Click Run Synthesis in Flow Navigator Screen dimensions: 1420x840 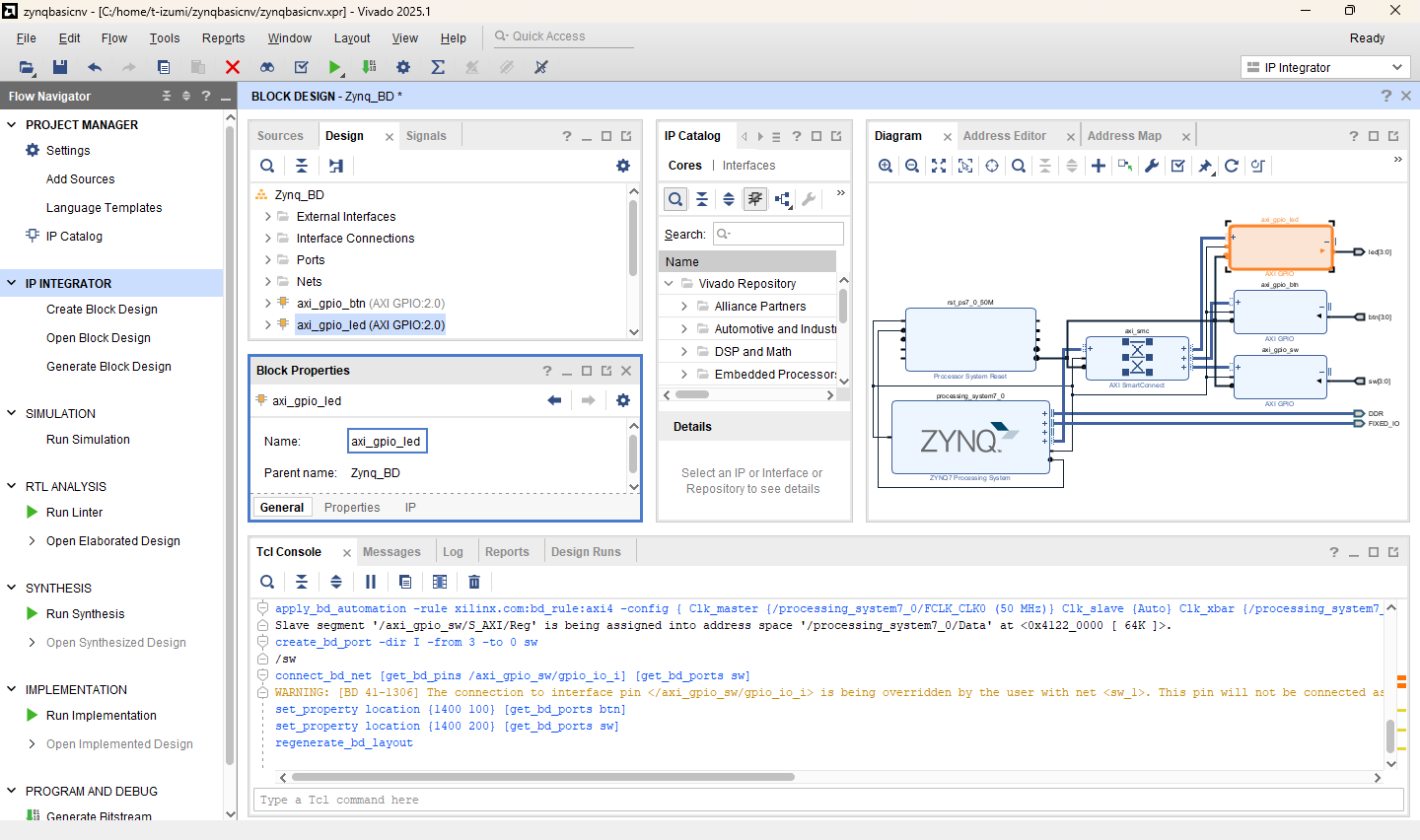[x=85, y=613]
